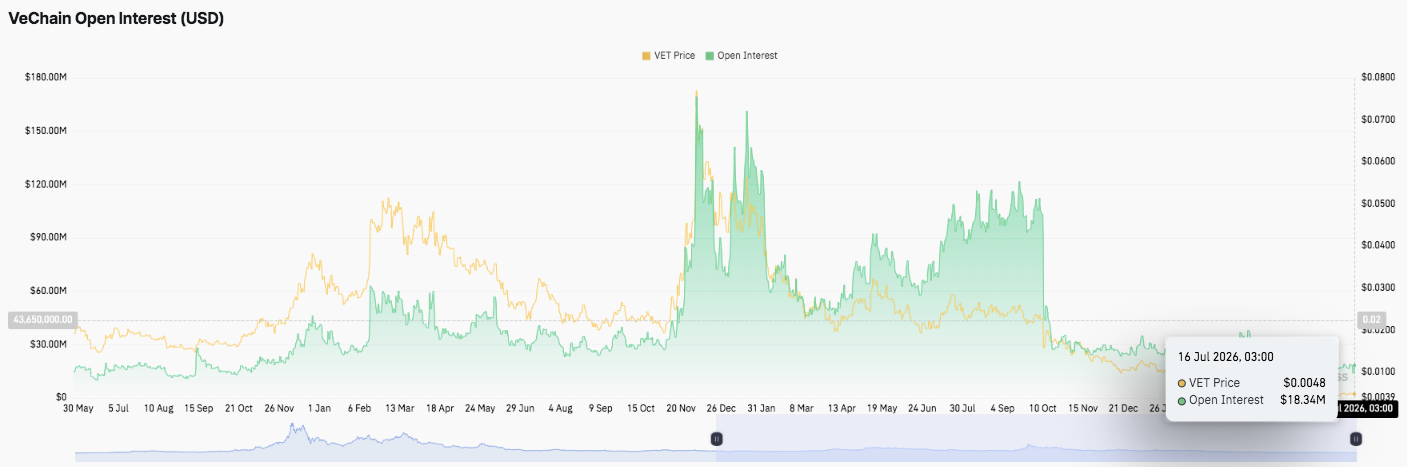
Task: Click the 31 Jan date label
Action: click(762, 408)
